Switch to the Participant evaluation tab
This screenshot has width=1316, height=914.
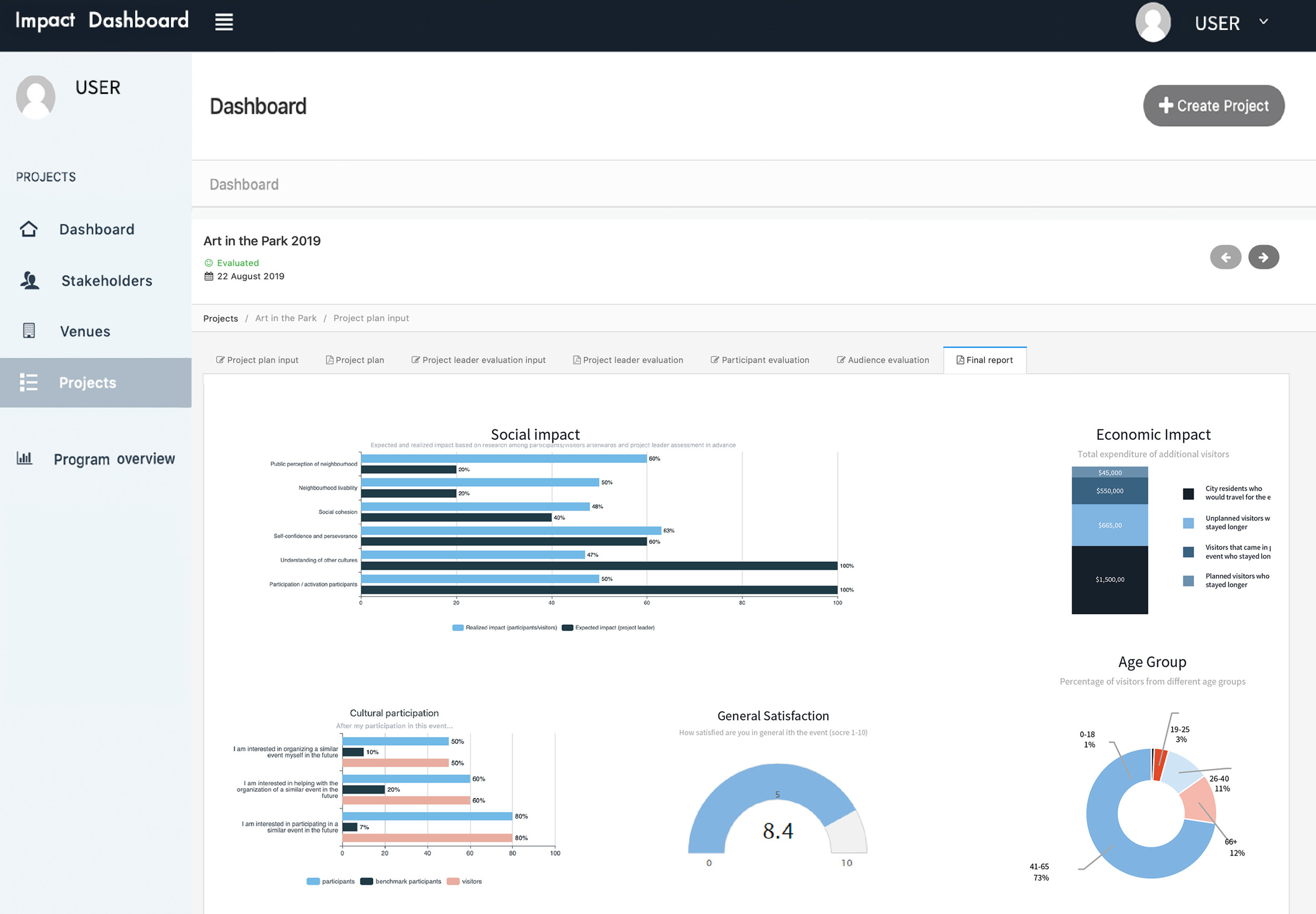tap(760, 360)
